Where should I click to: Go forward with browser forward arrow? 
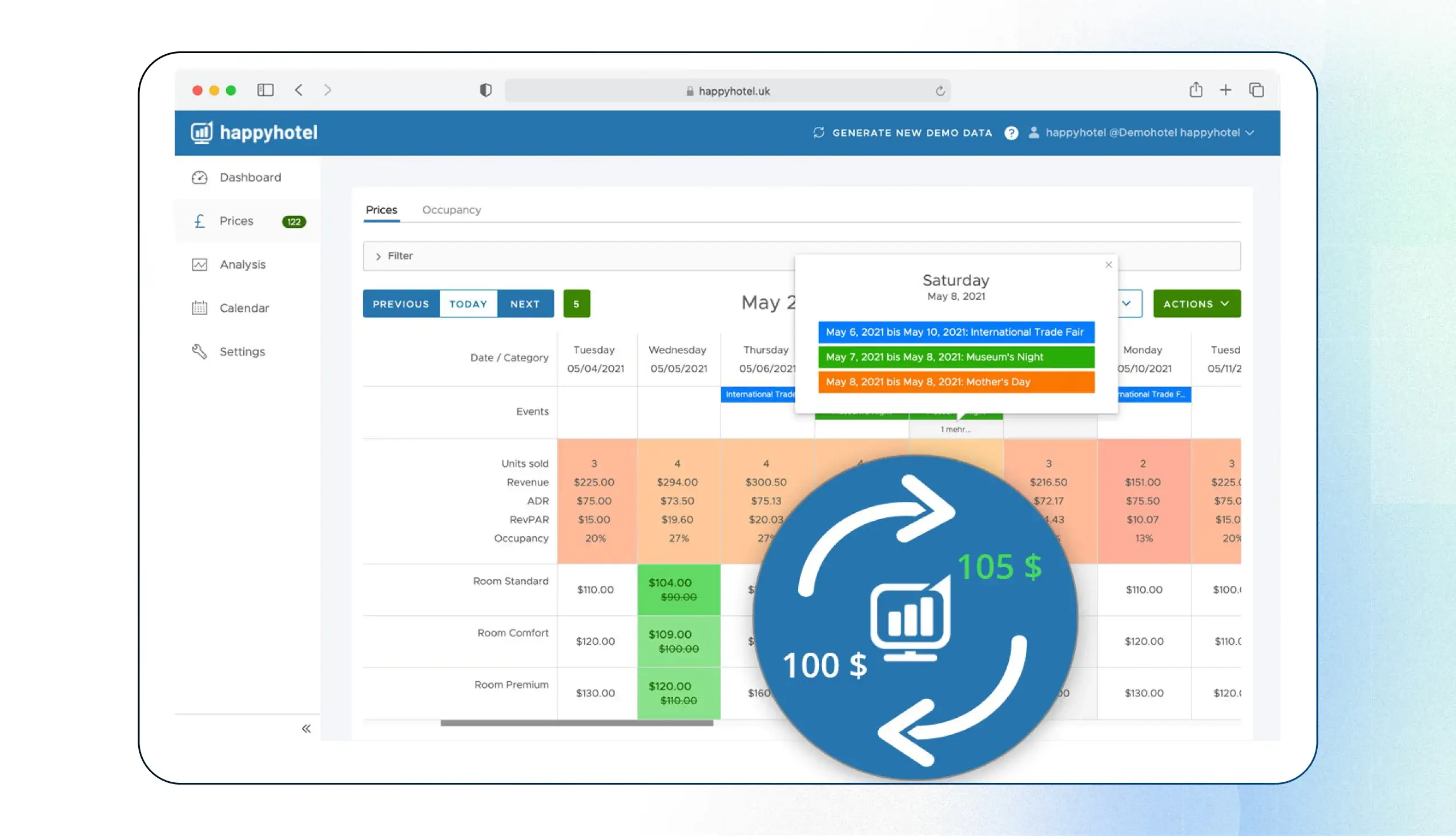click(327, 90)
